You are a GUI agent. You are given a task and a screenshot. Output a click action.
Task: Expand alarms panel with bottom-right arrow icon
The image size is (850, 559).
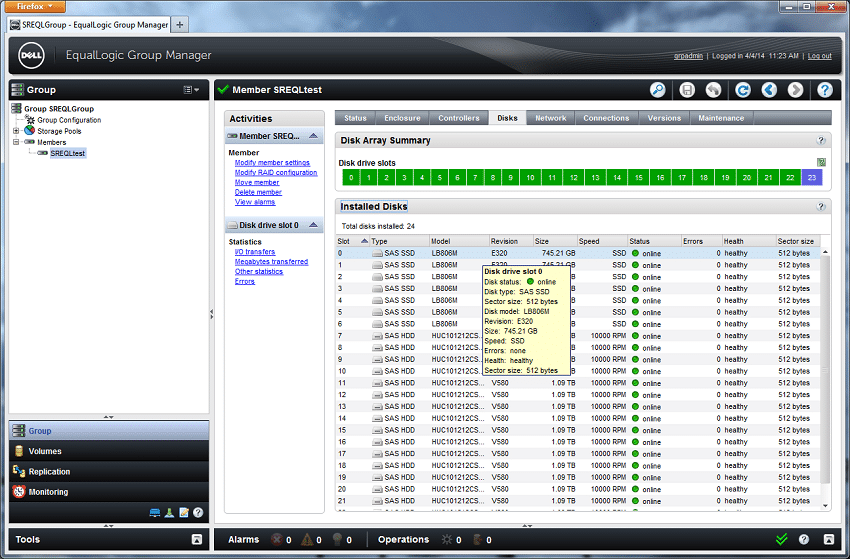[x=829, y=539]
